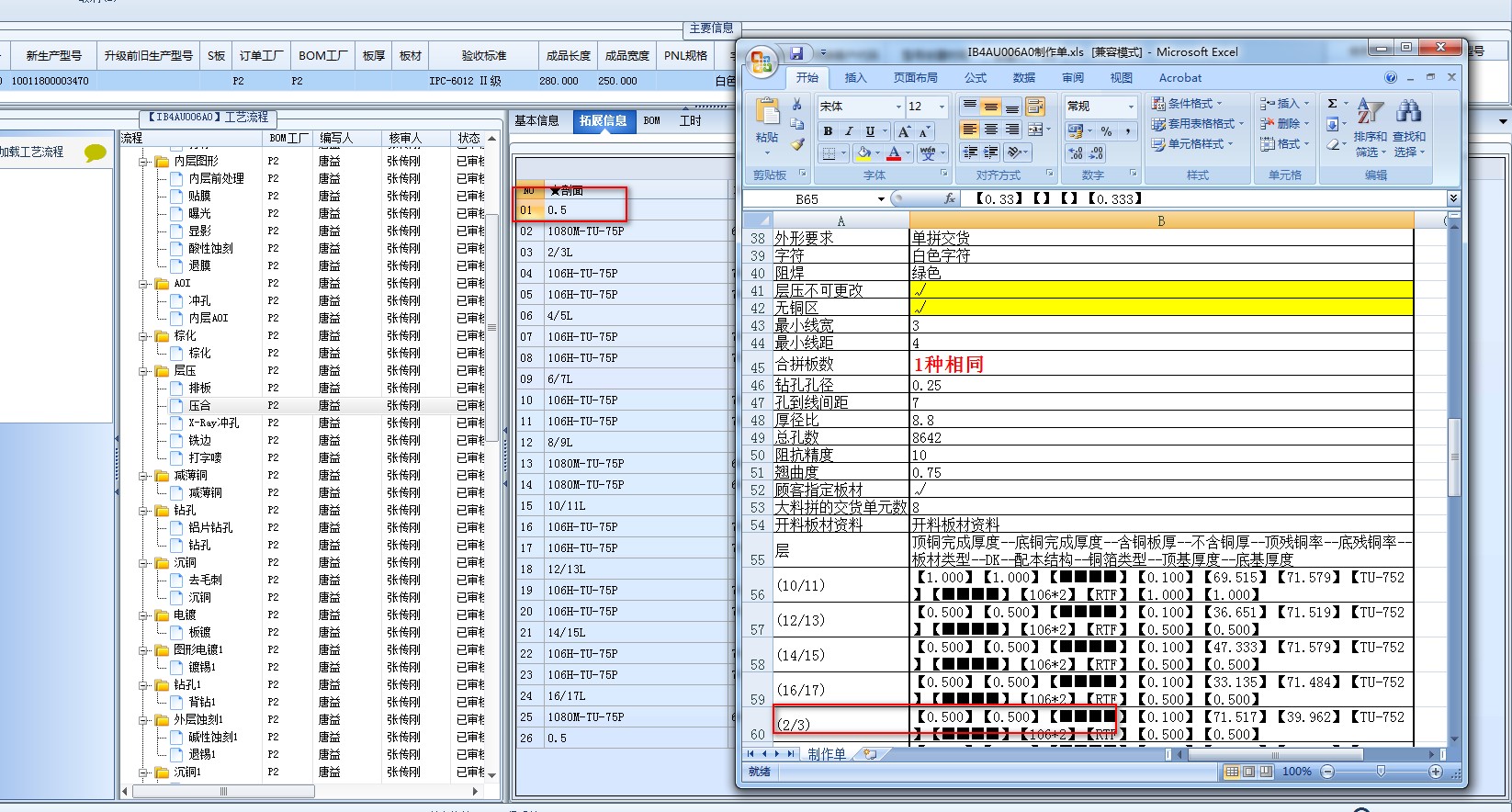Switch to the Normal view in the status bar

pos(1232,772)
